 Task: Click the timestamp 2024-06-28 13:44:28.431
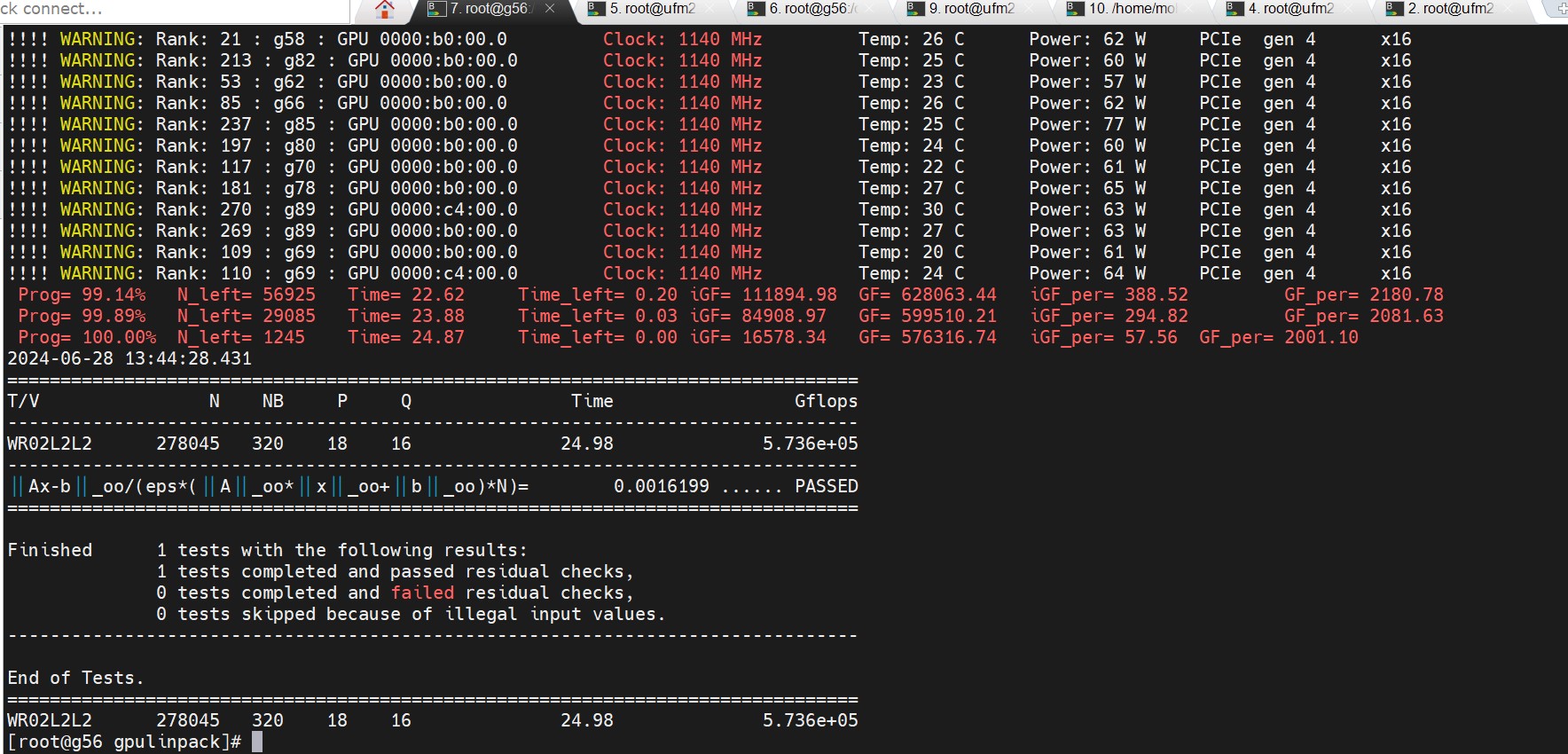point(129,358)
